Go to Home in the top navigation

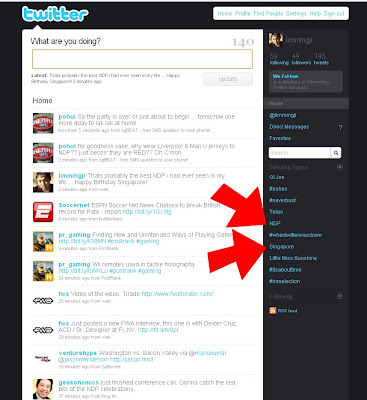click(225, 14)
